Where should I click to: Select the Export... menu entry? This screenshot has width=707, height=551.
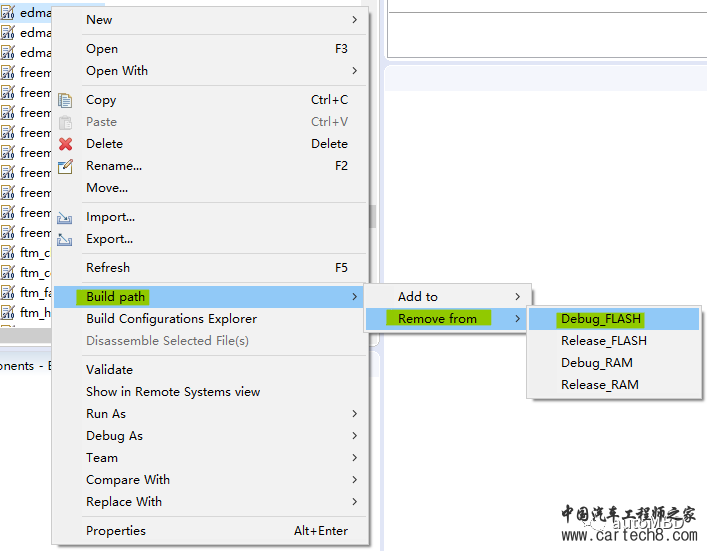click(211, 239)
